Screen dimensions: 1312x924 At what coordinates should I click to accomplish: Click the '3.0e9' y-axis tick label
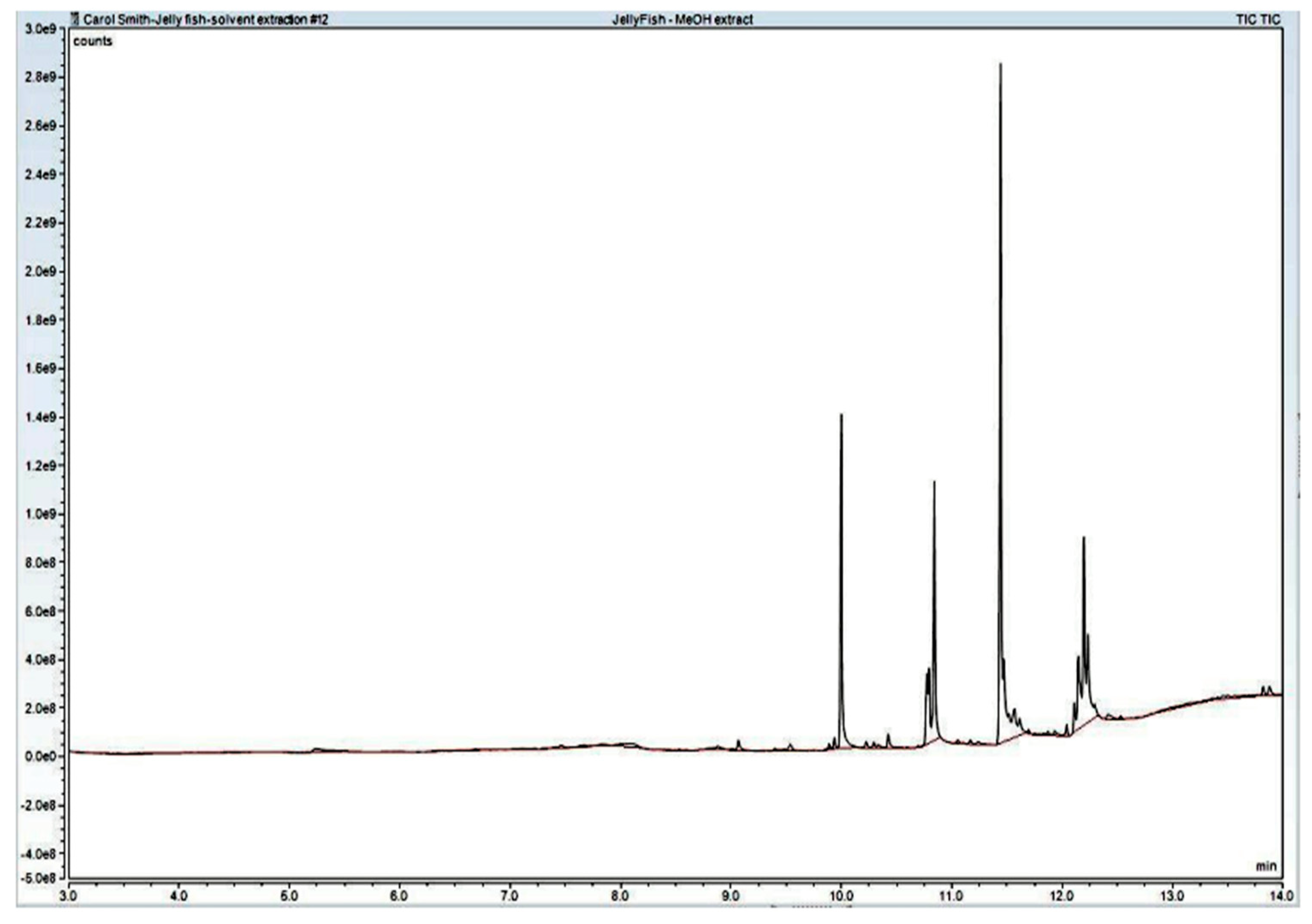(x=41, y=29)
